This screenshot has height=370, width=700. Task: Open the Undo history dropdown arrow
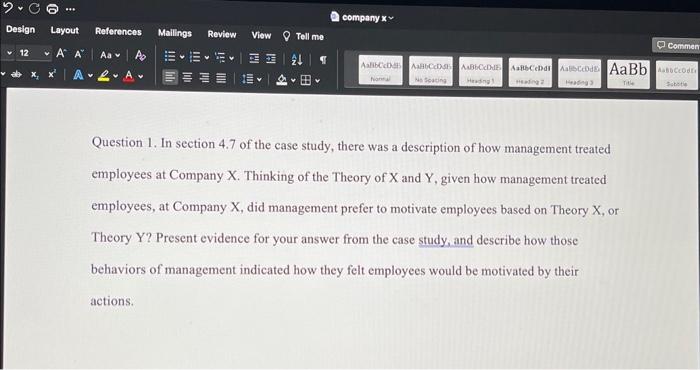click(20, 8)
